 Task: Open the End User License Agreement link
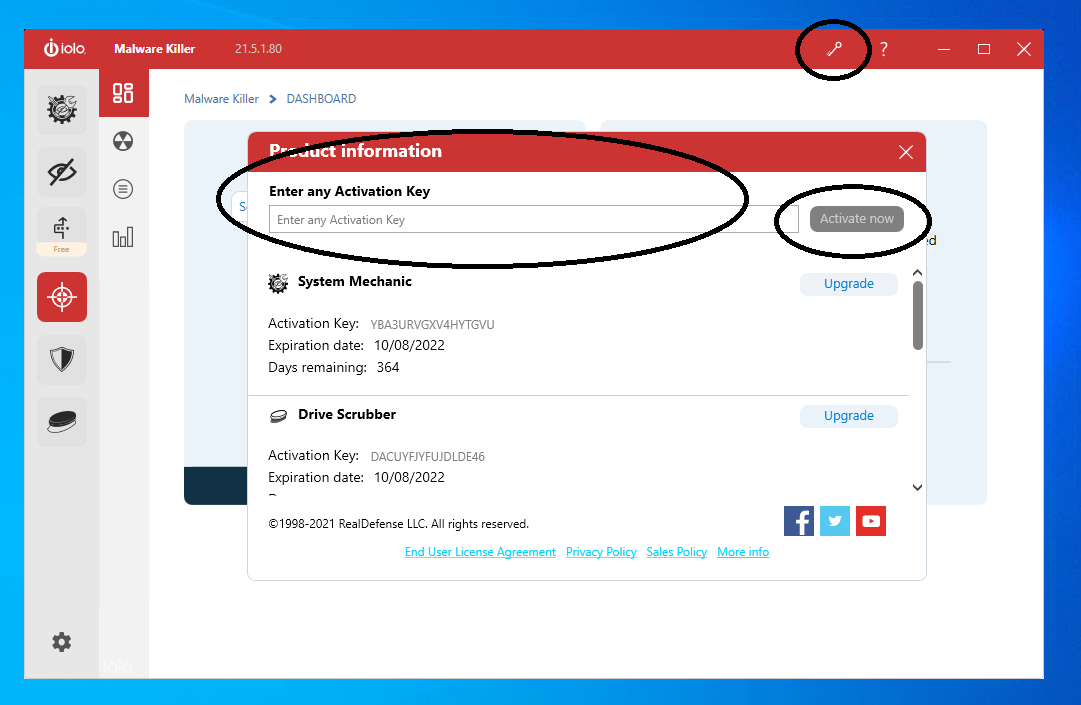coord(480,552)
